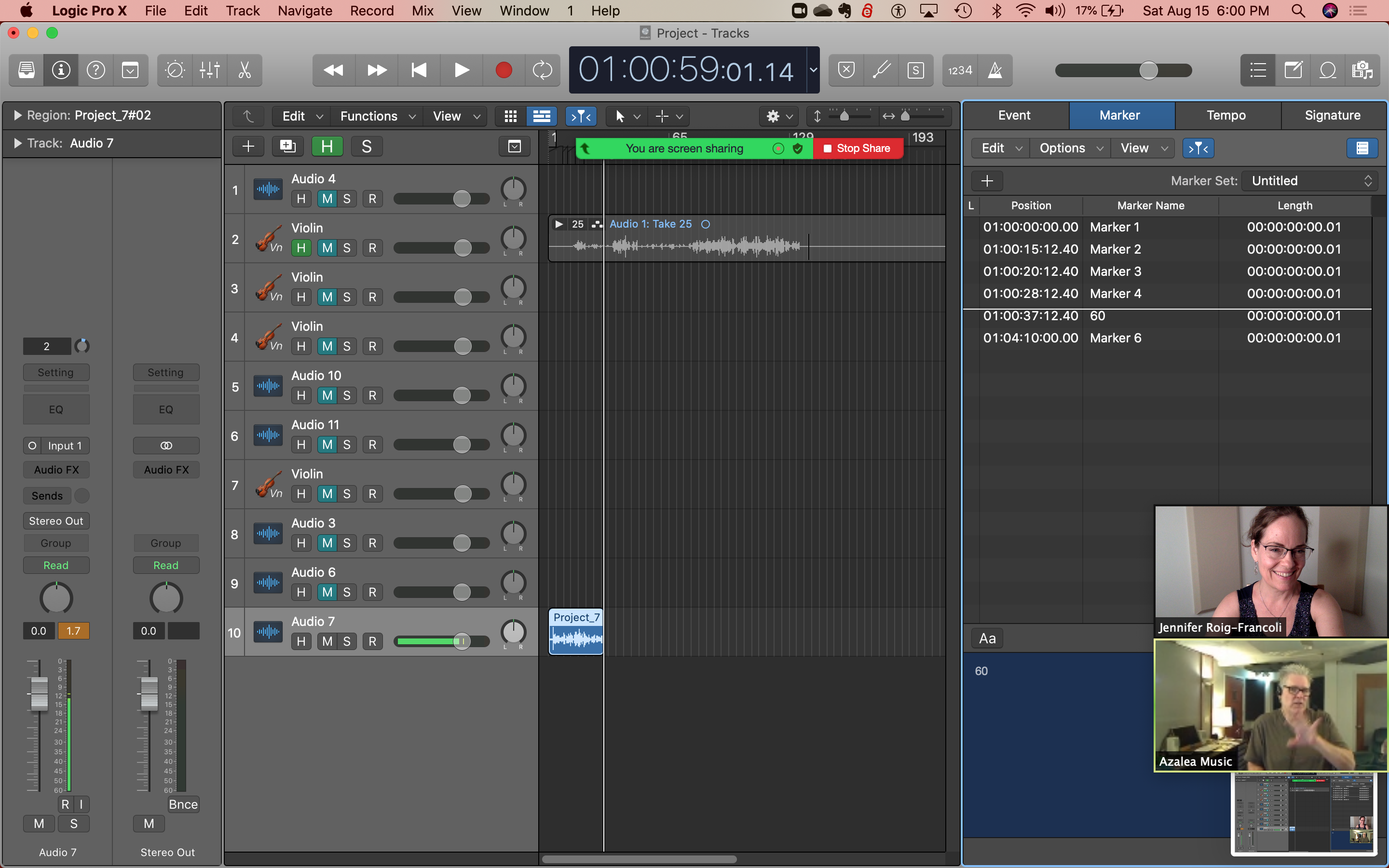Open the List Editors button
Screen dimensions: 1389x868
point(1258,70)
